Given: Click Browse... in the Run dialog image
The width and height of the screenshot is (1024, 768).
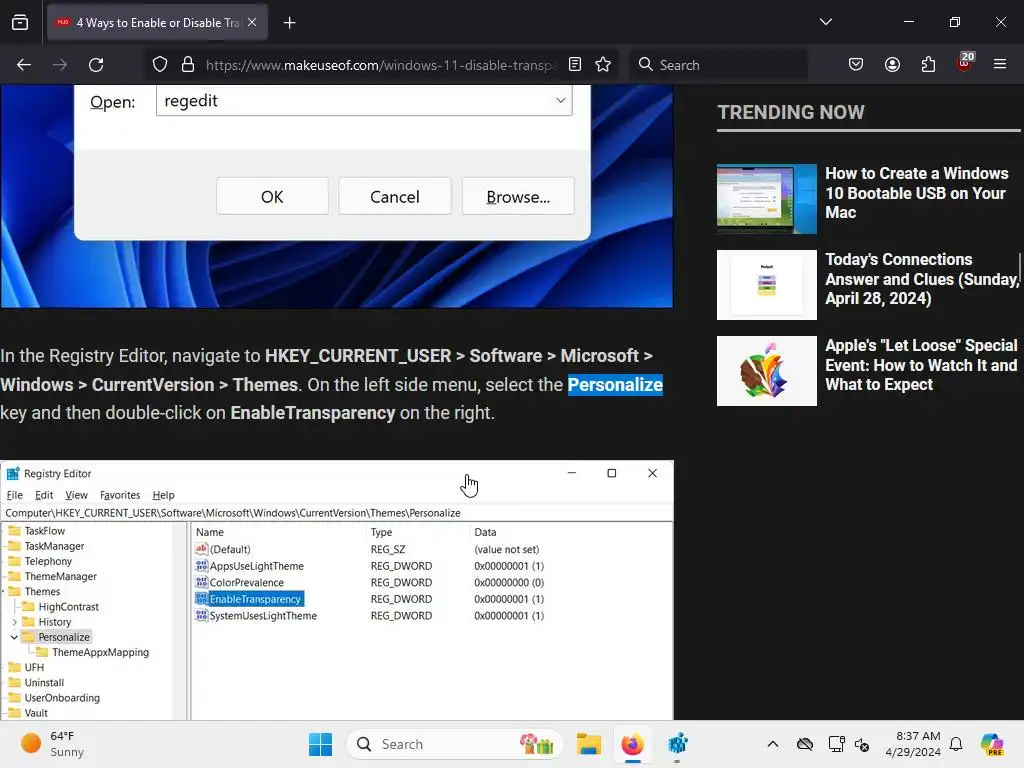Looking at the screenshot, I should tap(518, 197).
